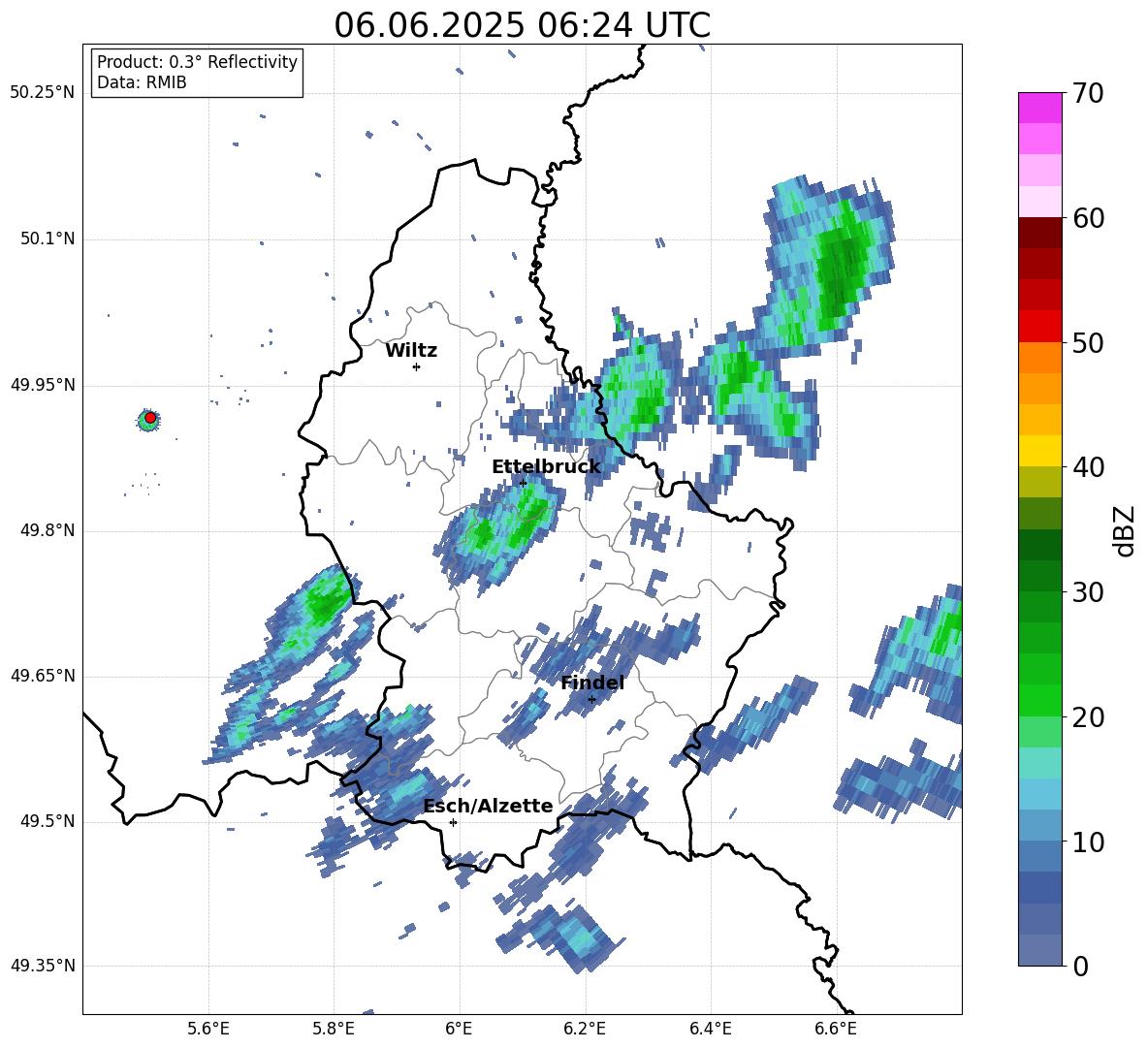Click the 5.6°E longitude label
The width and height of the screenshot is (1148, 1048).
point(208,1029)
